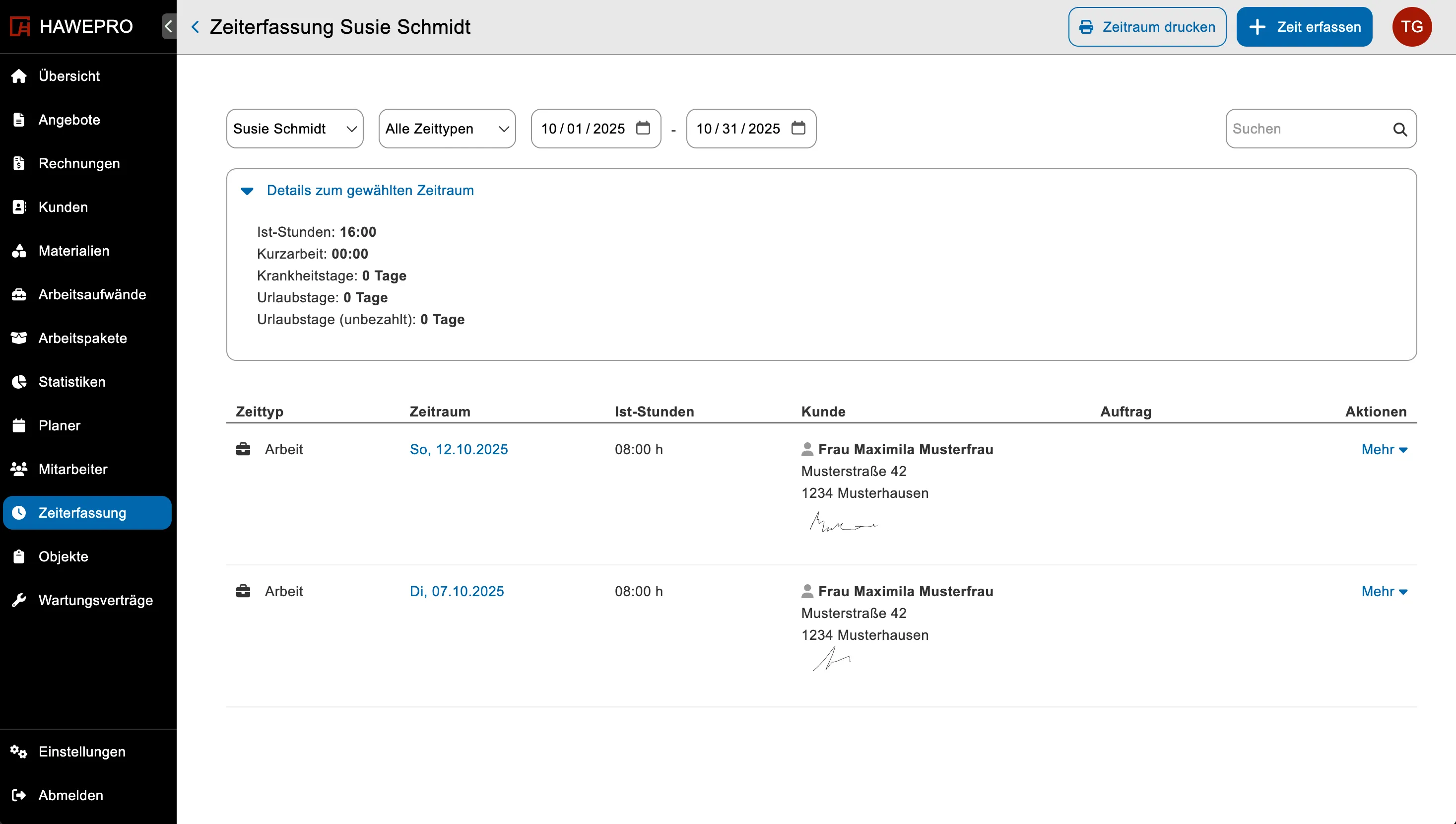Open Planer from the sidebar
1456x824 pixels.
[59, 425]
